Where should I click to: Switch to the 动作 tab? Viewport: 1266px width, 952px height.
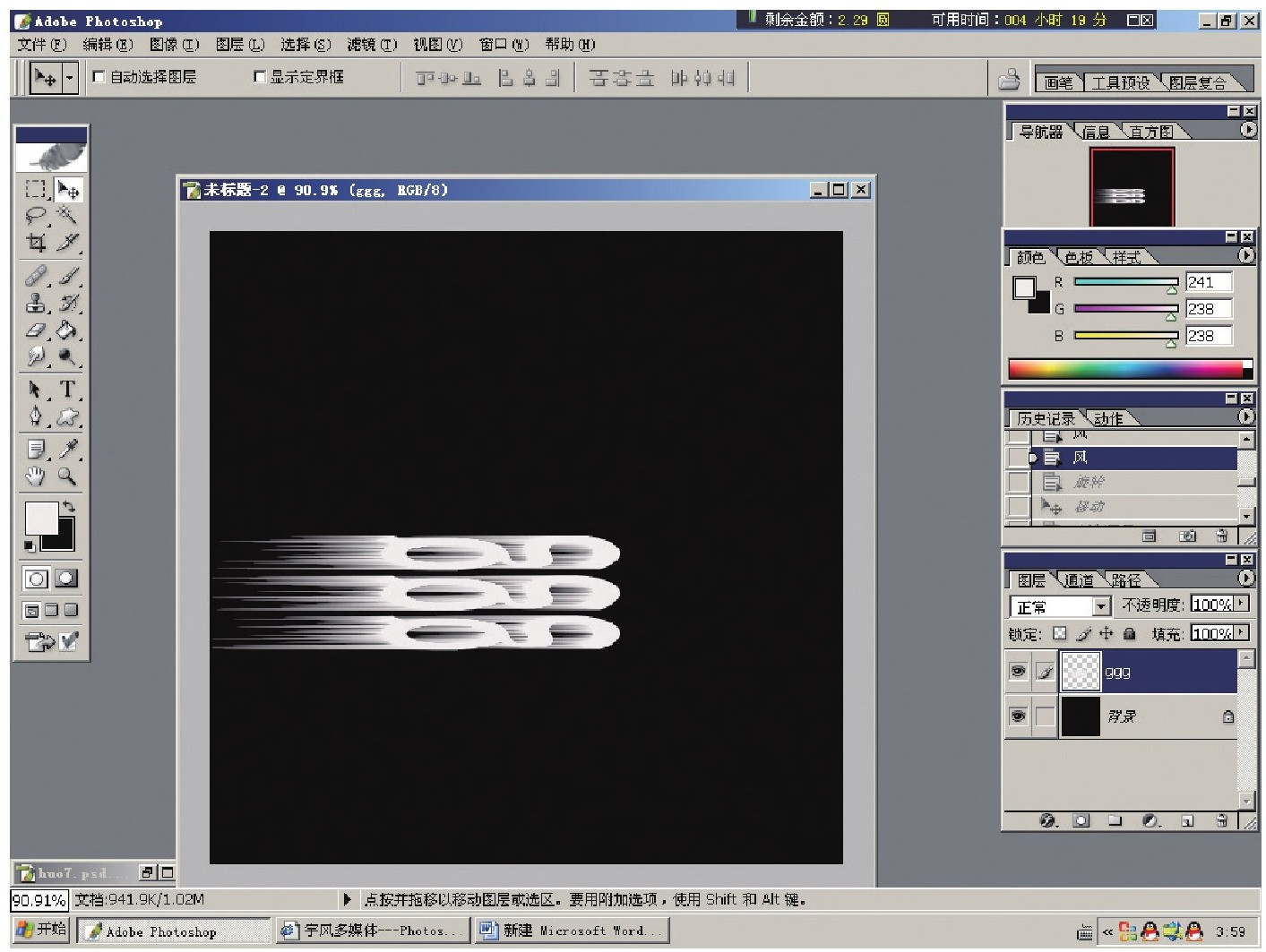(x=1107, y=418)
